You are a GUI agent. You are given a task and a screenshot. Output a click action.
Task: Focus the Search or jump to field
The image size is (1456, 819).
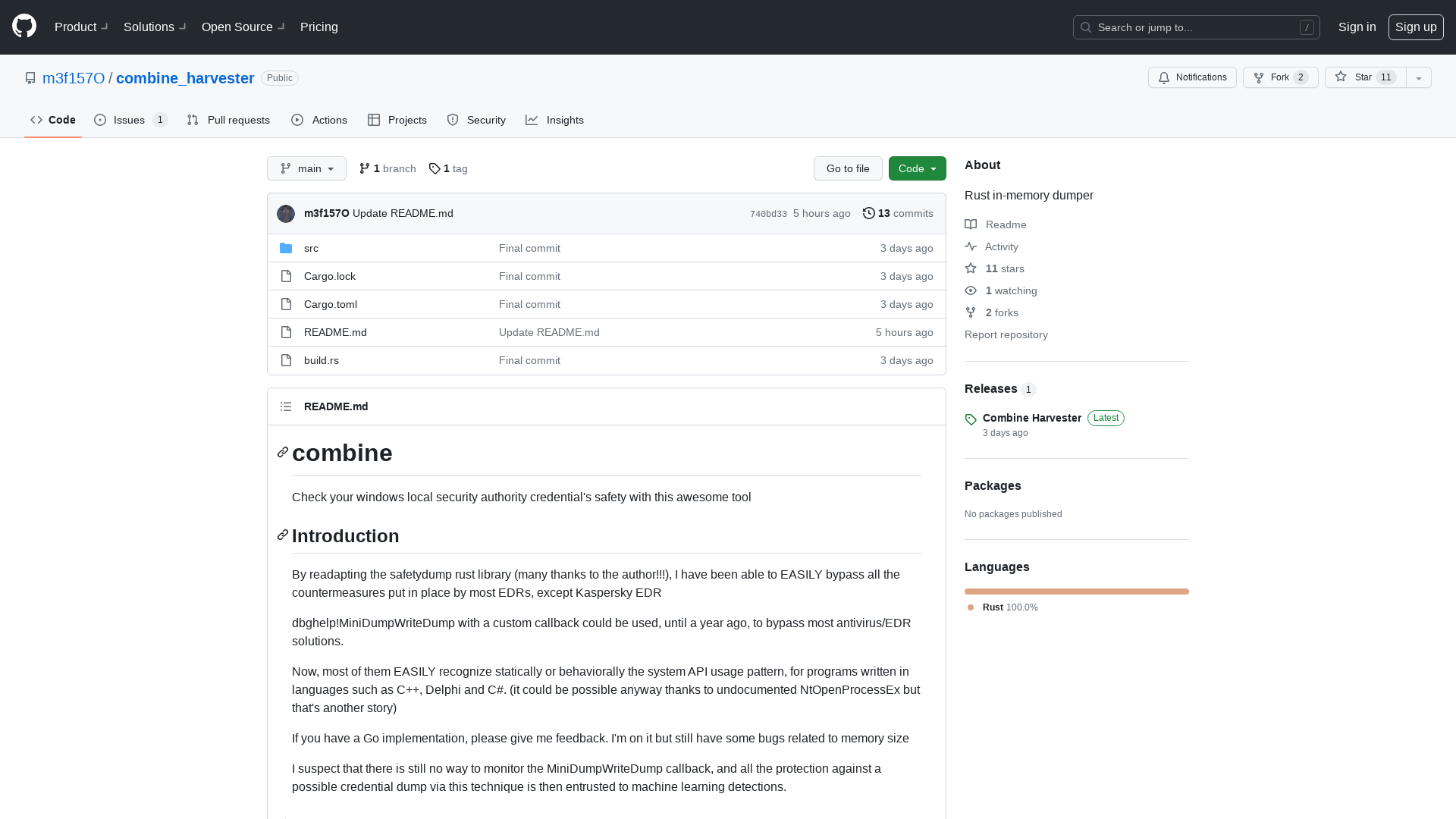pyautogui.click(x=1196, y=27)
